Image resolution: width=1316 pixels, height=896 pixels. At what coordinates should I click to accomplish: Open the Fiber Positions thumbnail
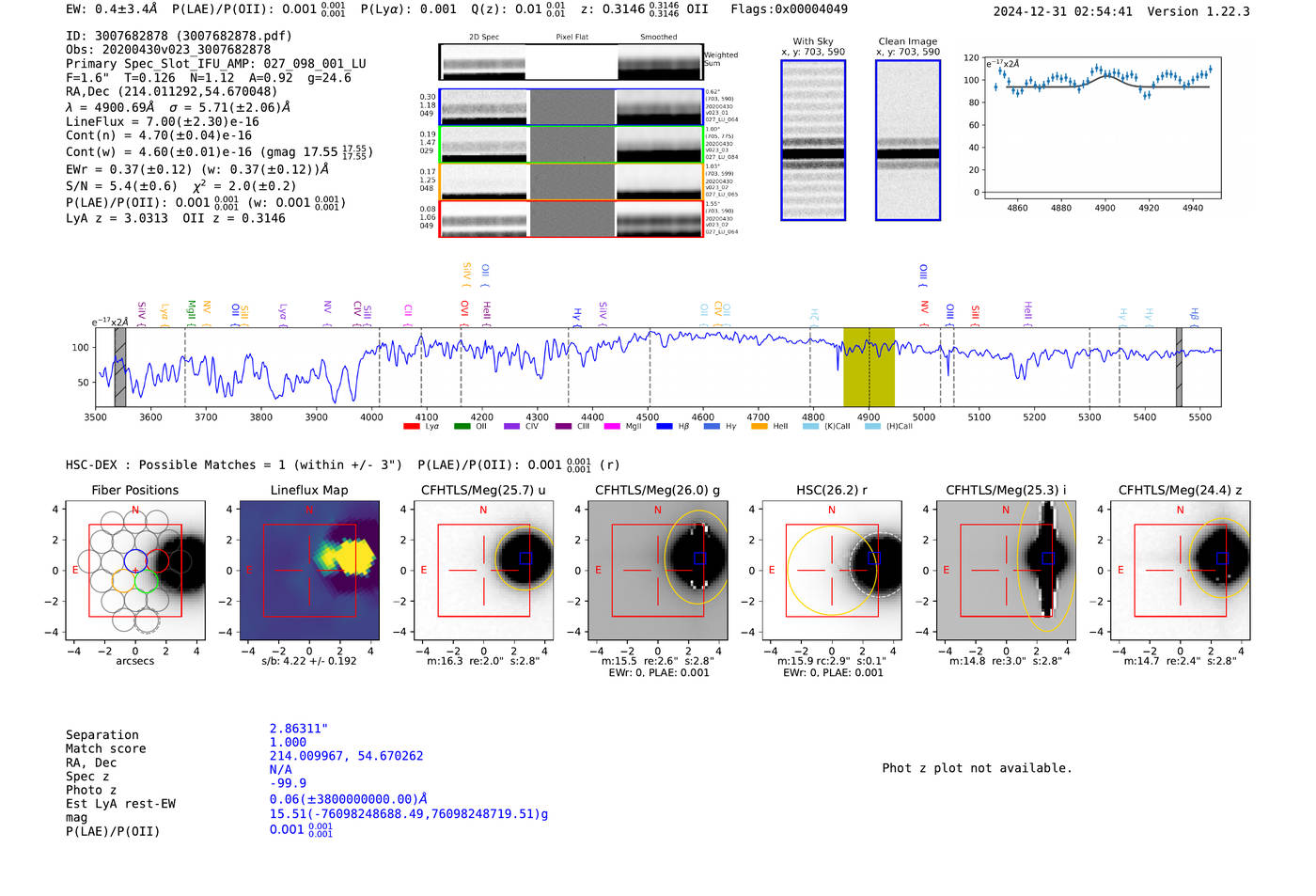click(x=135, y=570)
